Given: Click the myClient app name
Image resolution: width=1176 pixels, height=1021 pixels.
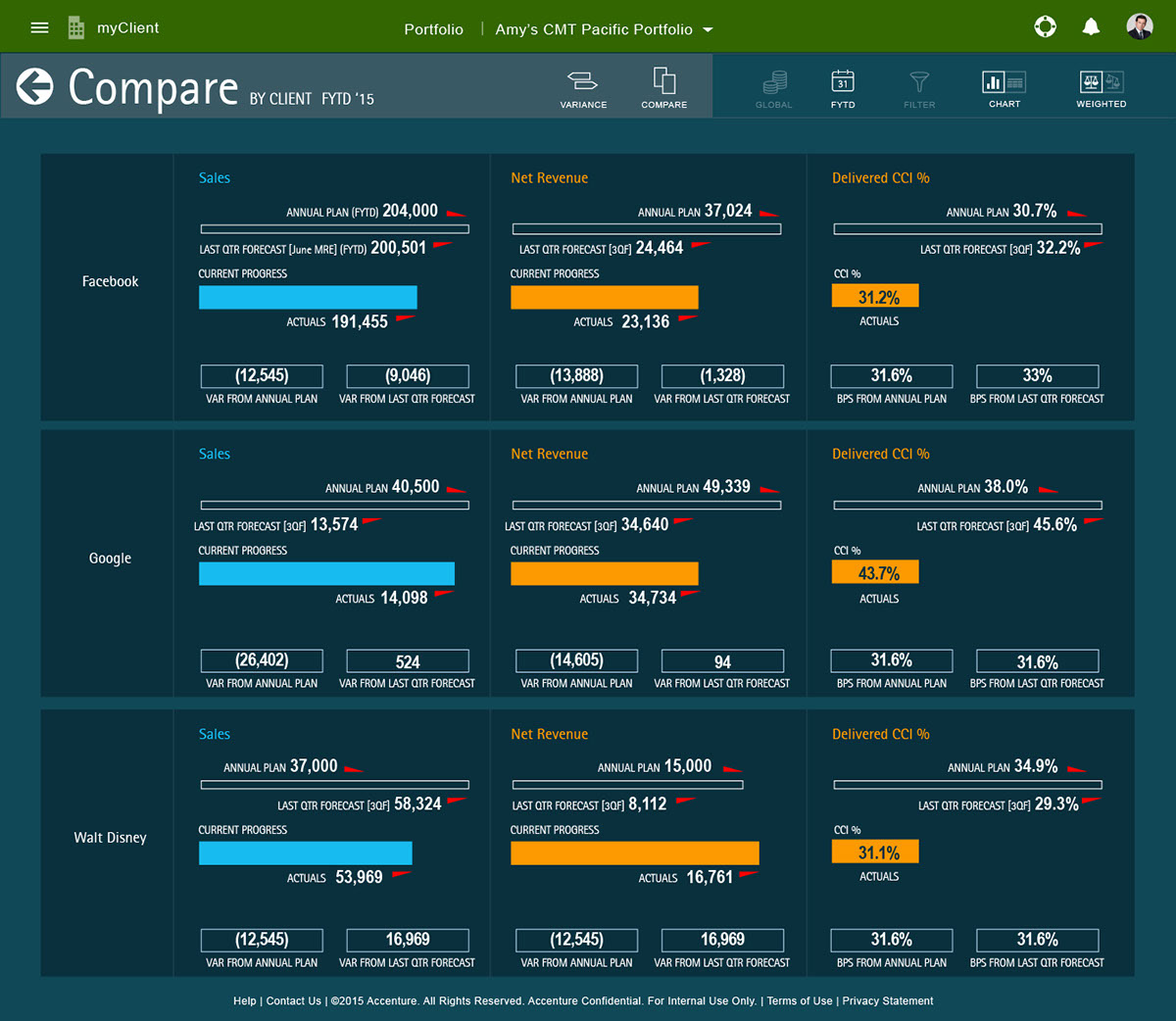Looking at the screenshot, I should point(127,27).
